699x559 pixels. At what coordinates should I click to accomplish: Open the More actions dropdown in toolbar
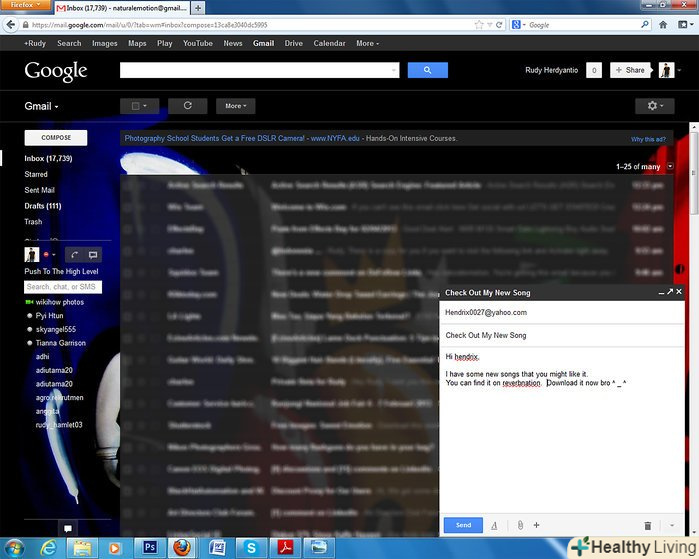235,106
